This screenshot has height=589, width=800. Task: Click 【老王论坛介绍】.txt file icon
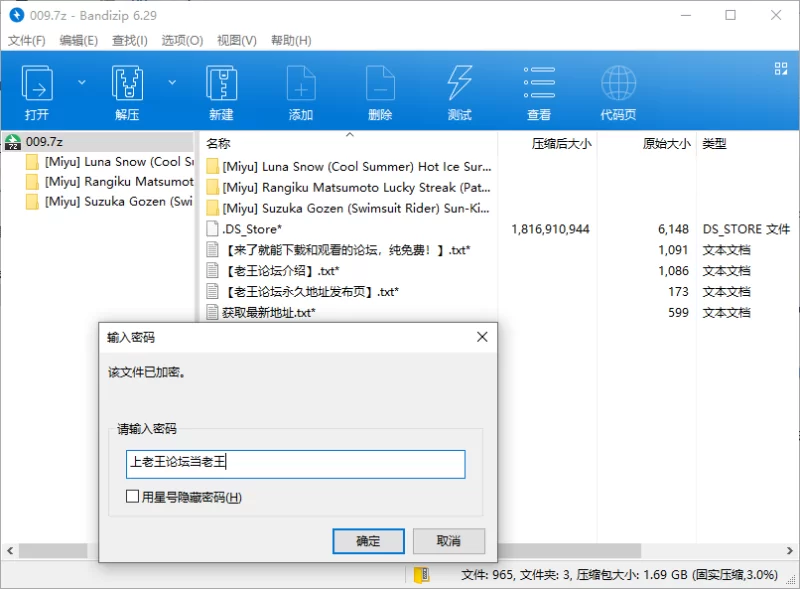[213, 271]
